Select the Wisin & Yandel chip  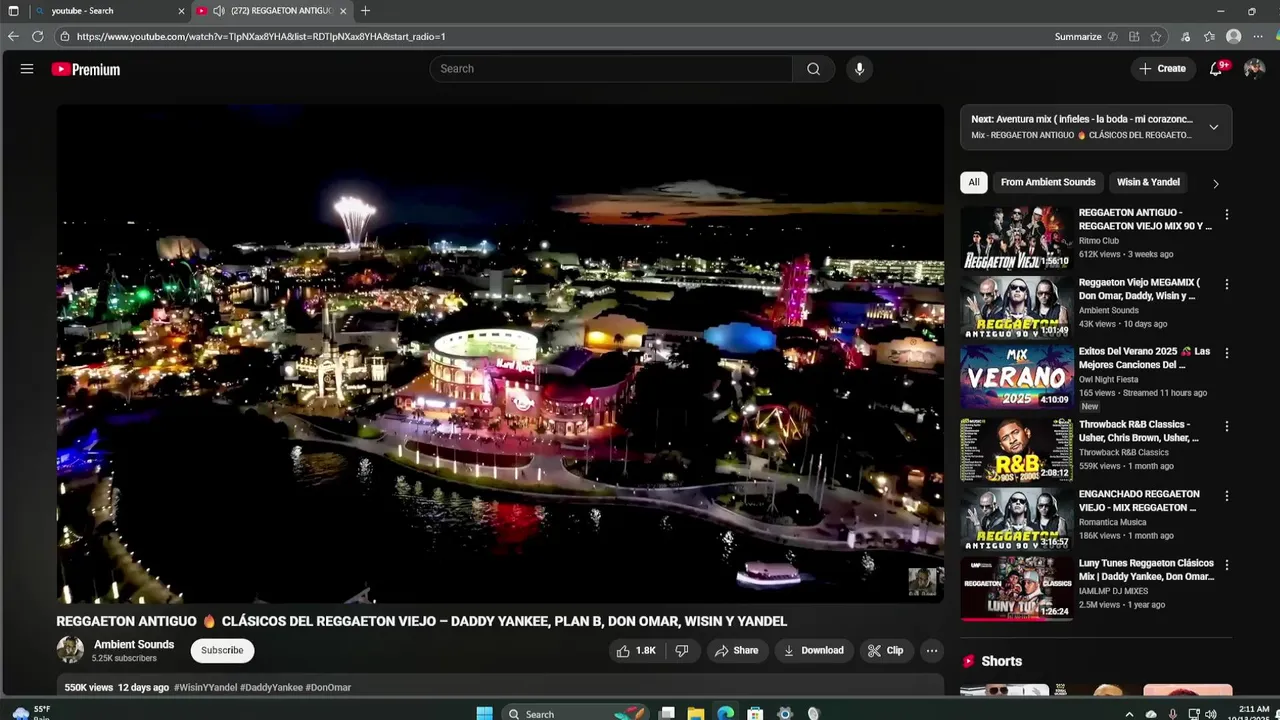pos(1148,182)
